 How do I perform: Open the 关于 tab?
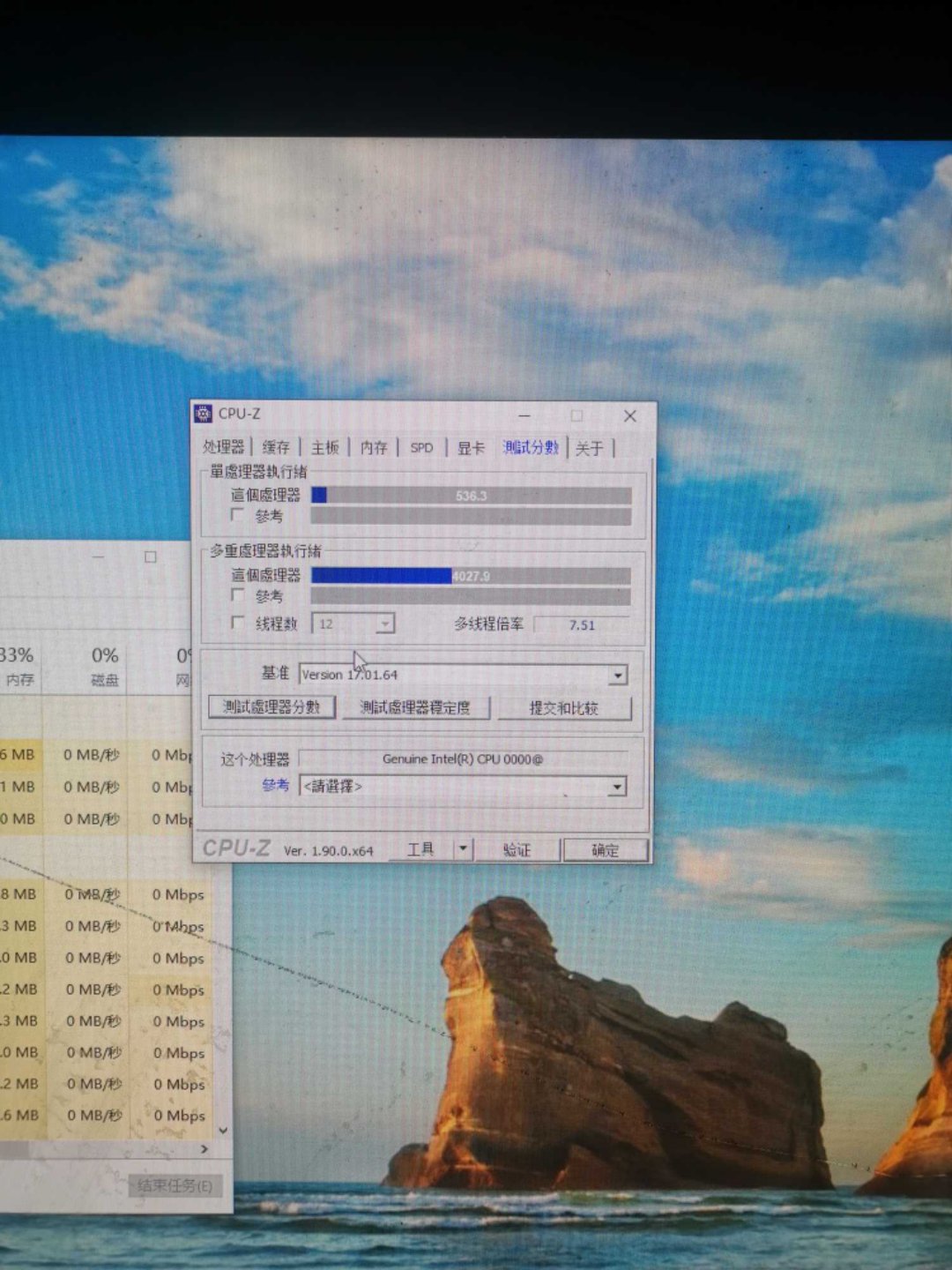(590, 449)
